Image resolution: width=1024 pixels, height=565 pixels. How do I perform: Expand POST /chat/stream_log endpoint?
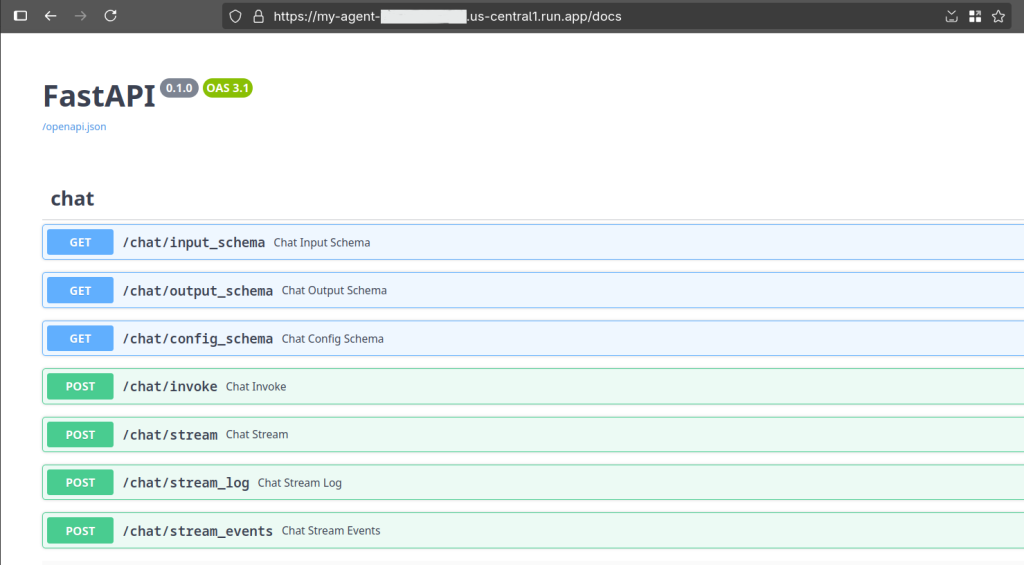pos(533,483)
